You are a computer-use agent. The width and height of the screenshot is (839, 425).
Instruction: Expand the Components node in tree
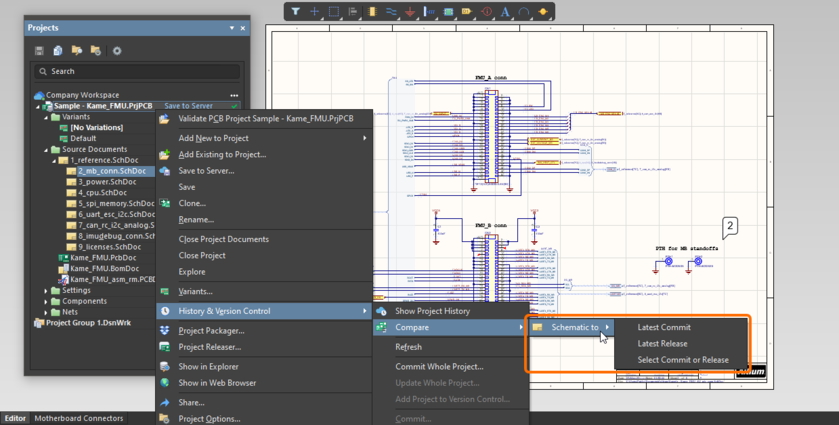46,301
